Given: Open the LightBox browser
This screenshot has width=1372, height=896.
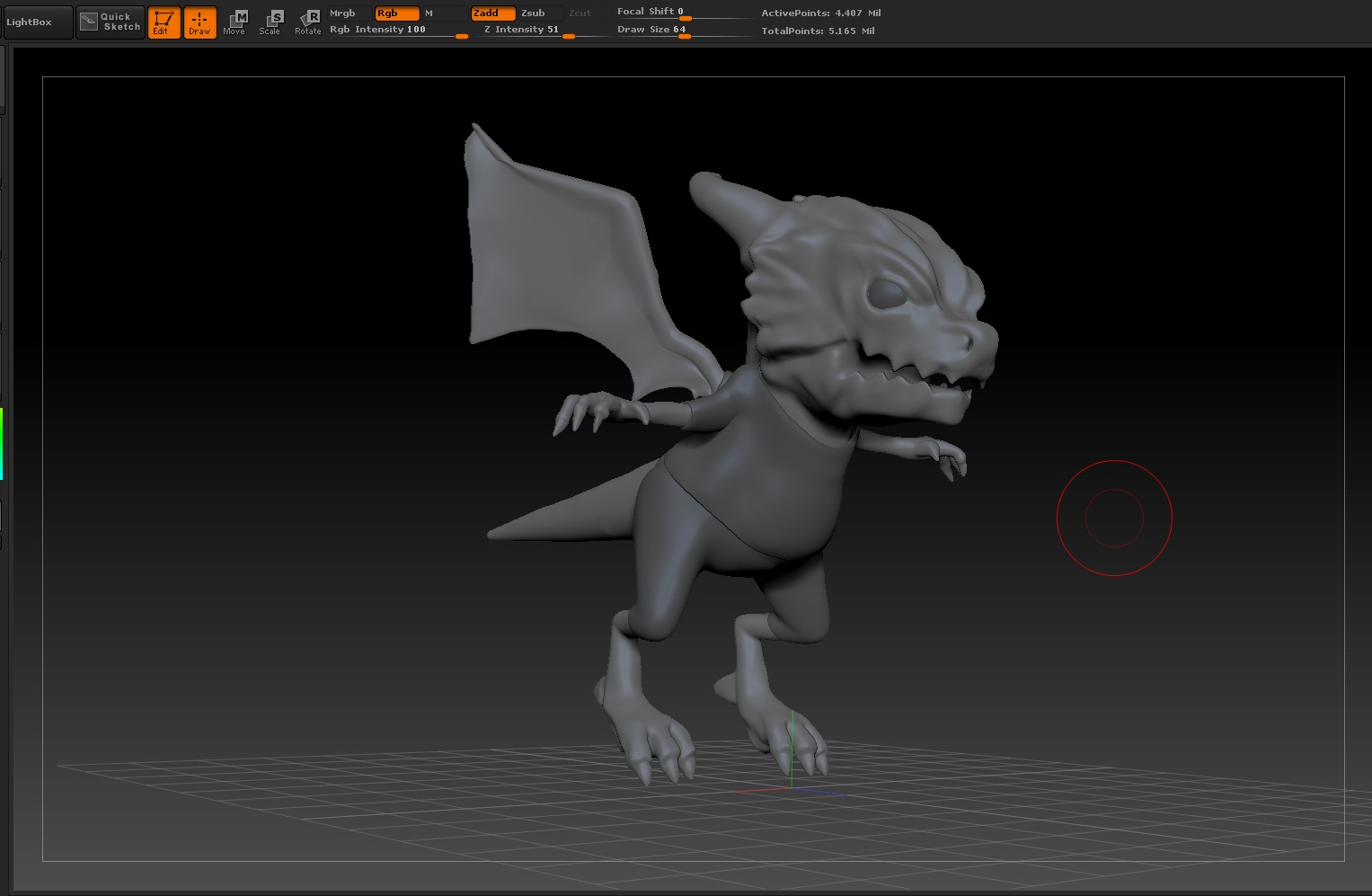Looking at the screenshot, I should [x=37, y=22].
